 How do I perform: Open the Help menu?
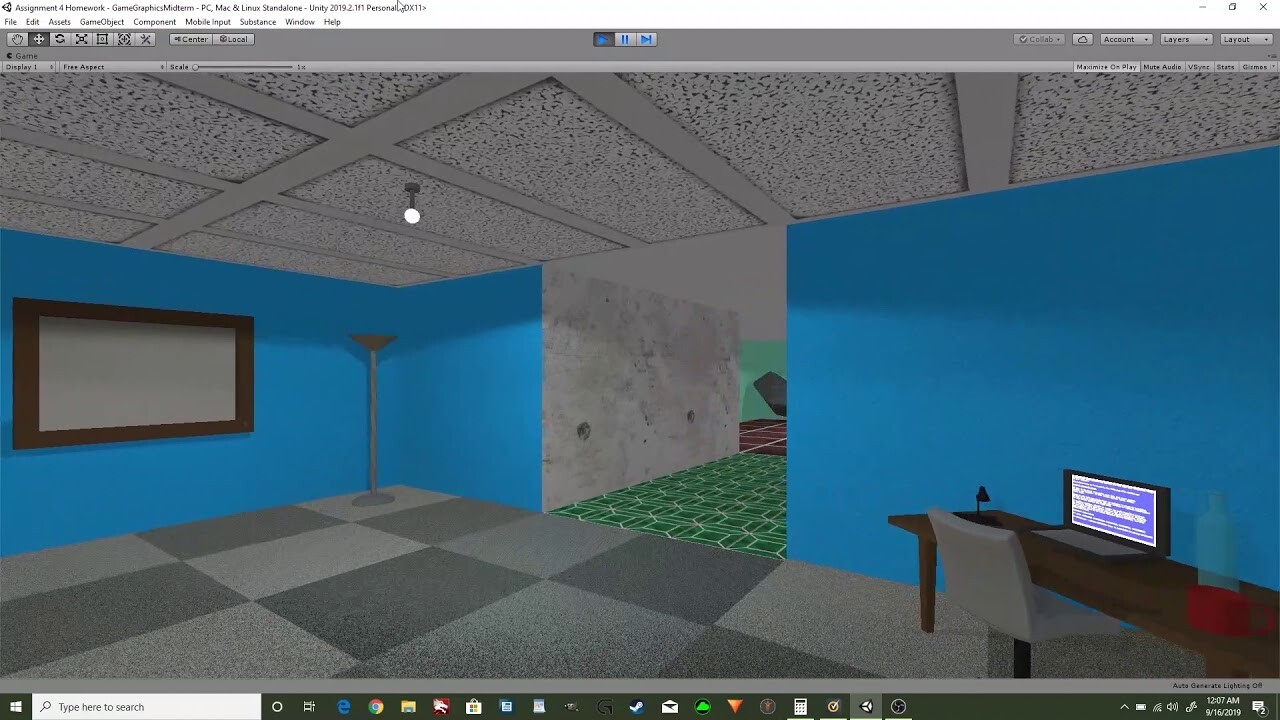tap(332, 22)
